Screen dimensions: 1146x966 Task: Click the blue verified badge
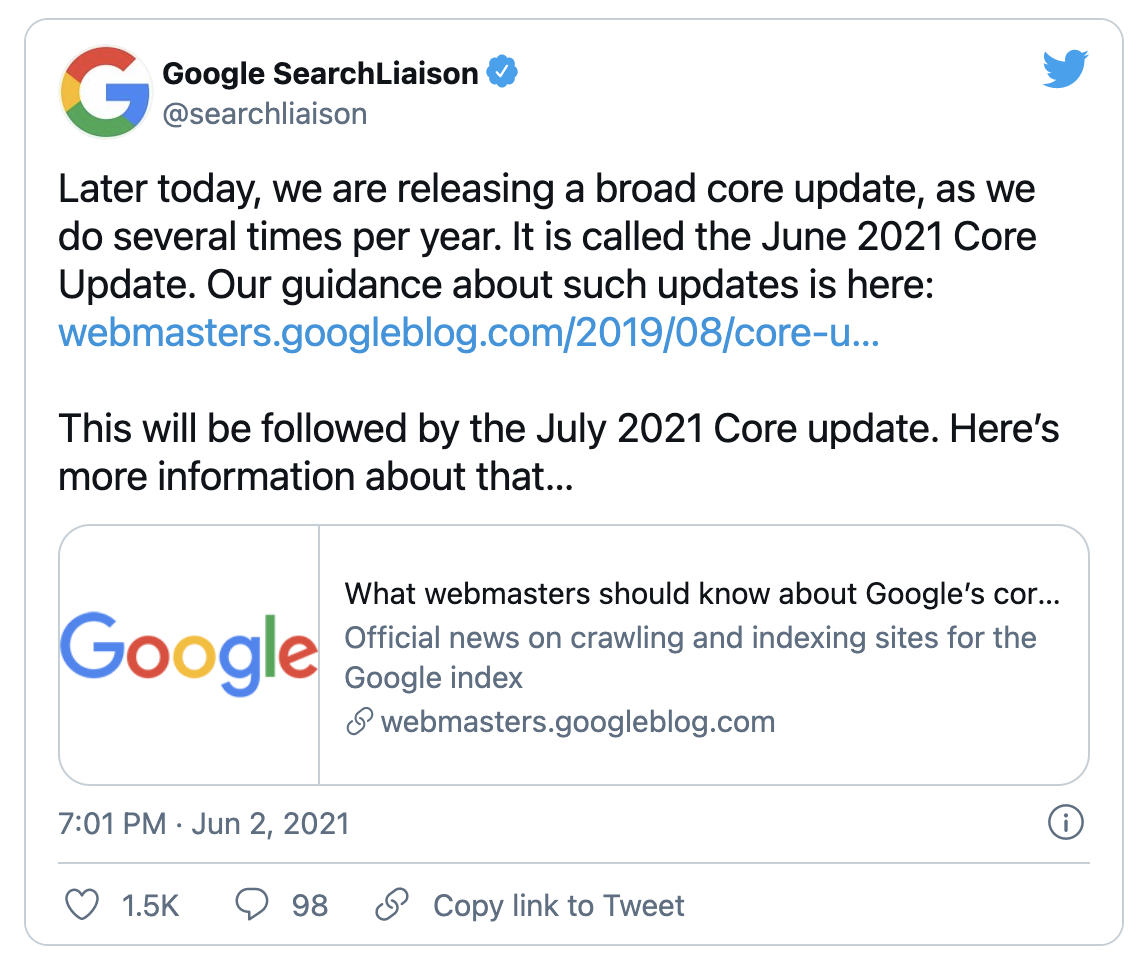(501, 72)
